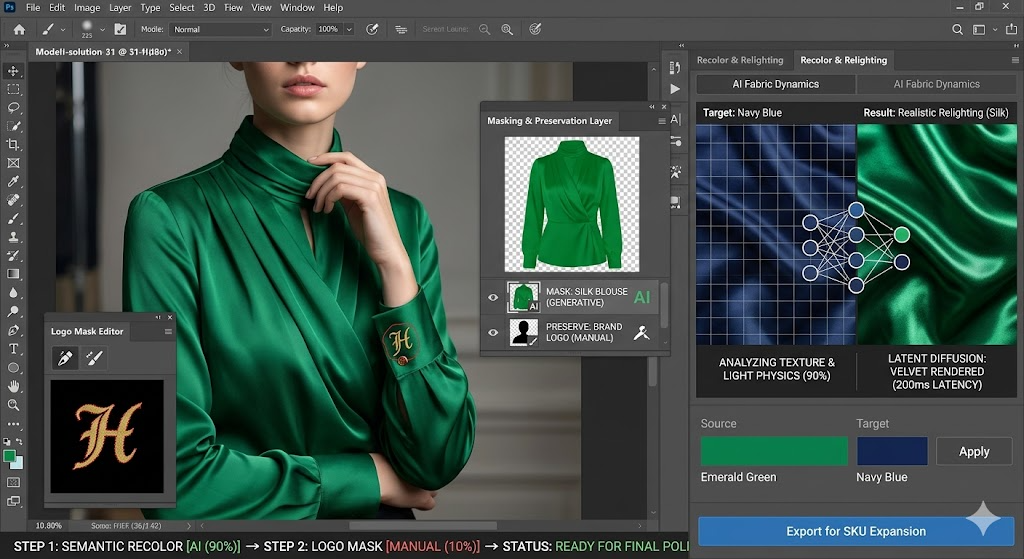
Task: Open the Image menu
Action: click(87, 8)
